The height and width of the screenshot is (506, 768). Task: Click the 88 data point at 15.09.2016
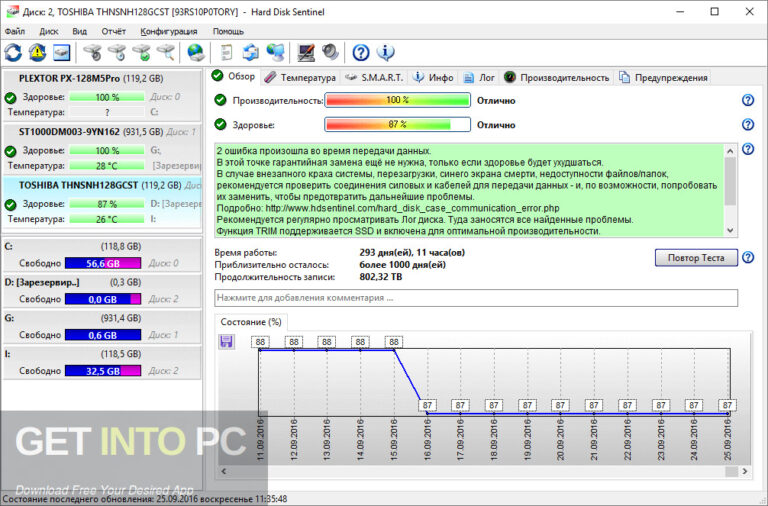click(394, 342)
